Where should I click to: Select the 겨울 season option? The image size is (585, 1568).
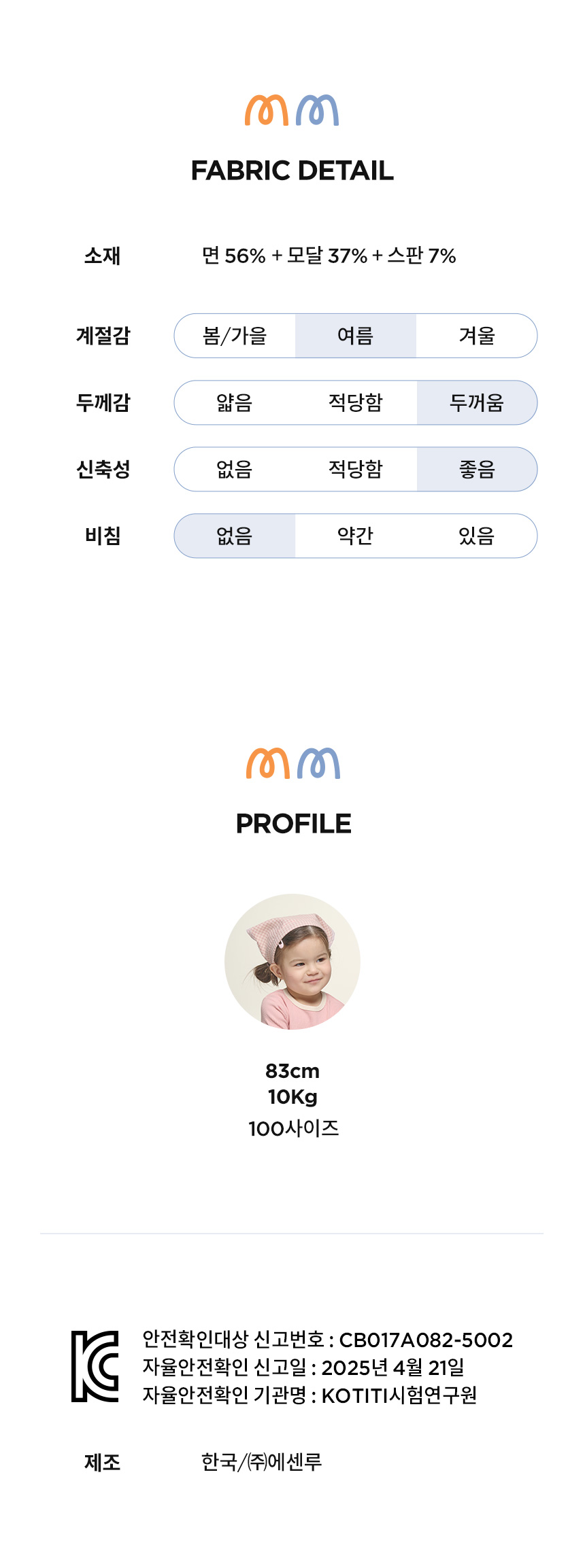476,336
